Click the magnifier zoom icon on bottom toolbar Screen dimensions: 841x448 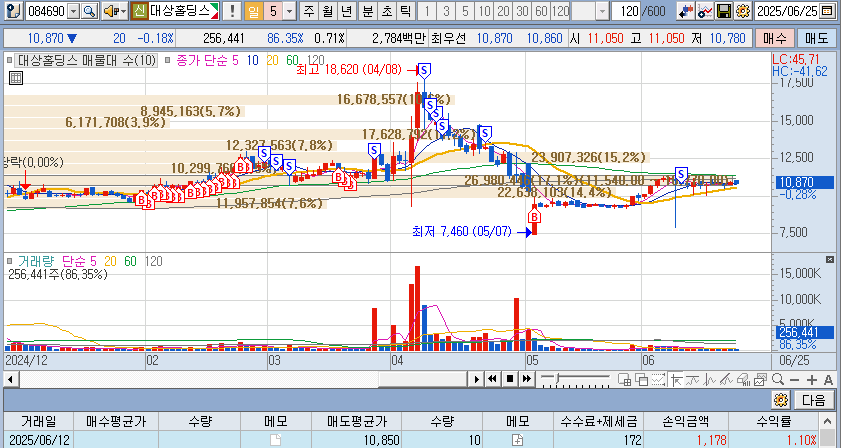(x=778, y=379)
